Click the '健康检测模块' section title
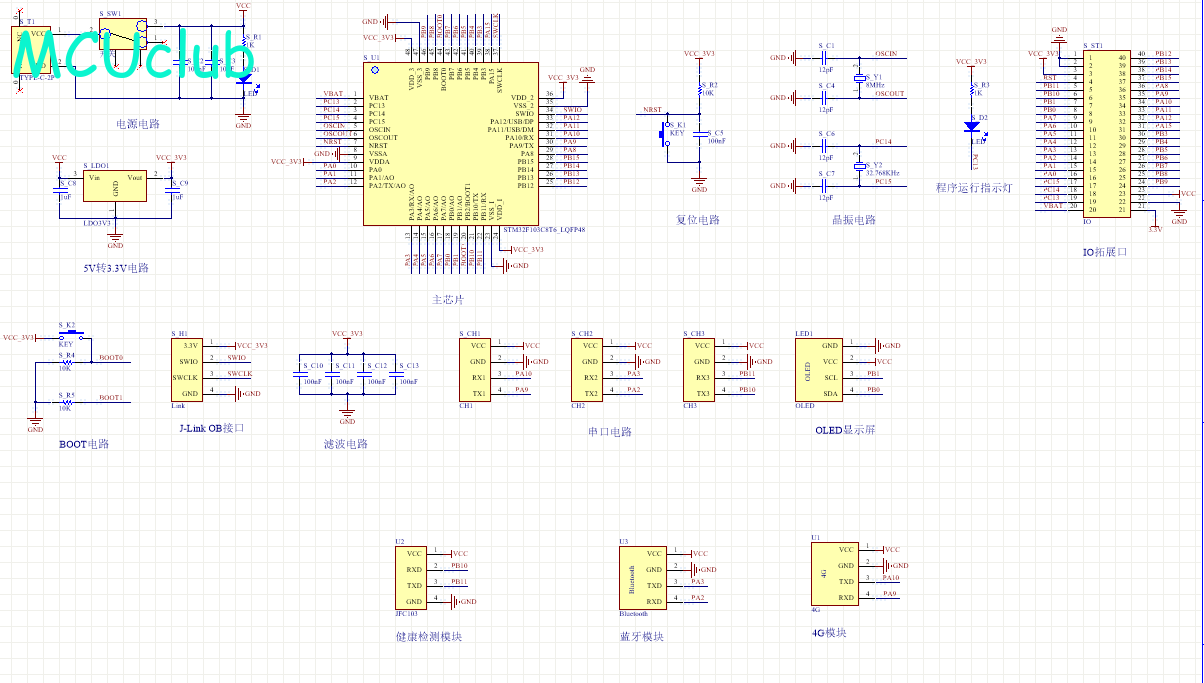This screenshot has width=1204, height=683. pos(428,636)
